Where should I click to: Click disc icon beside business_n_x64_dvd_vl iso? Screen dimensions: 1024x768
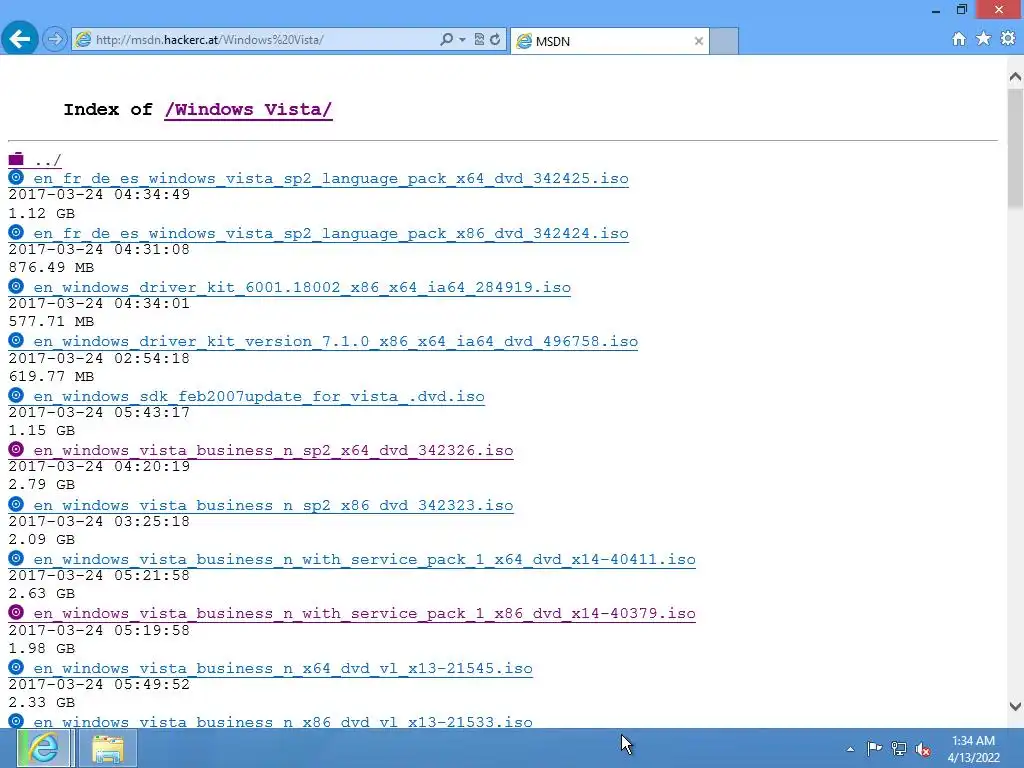[x=16, y=667]
